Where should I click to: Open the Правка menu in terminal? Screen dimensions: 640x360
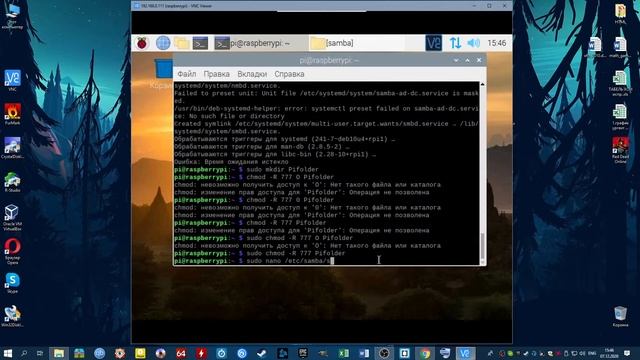point(216,74)
